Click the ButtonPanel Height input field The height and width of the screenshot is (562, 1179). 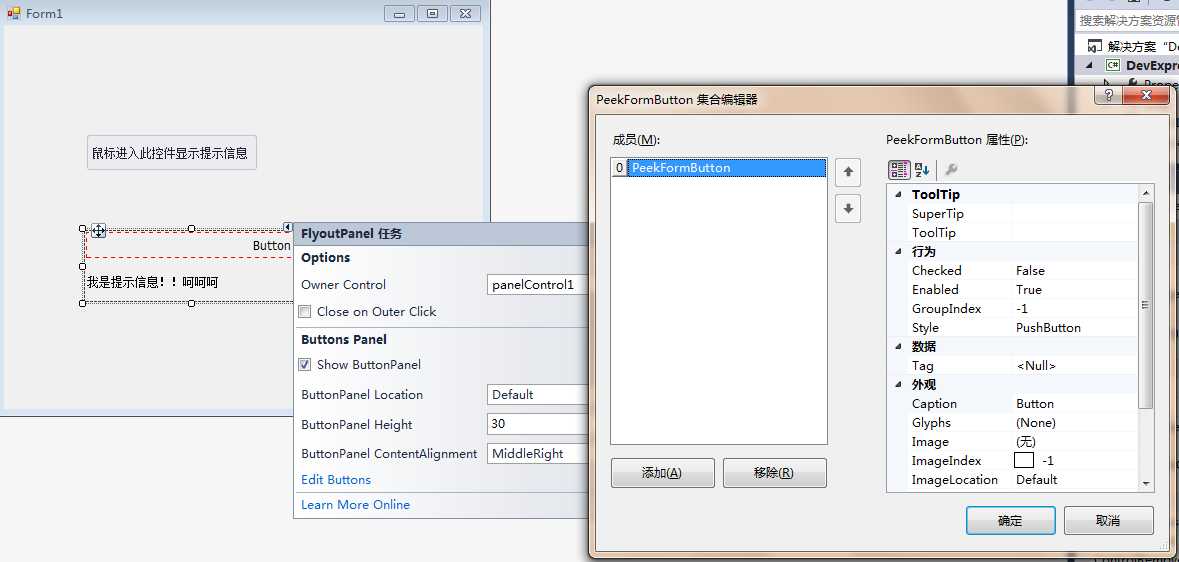(538, 424)
